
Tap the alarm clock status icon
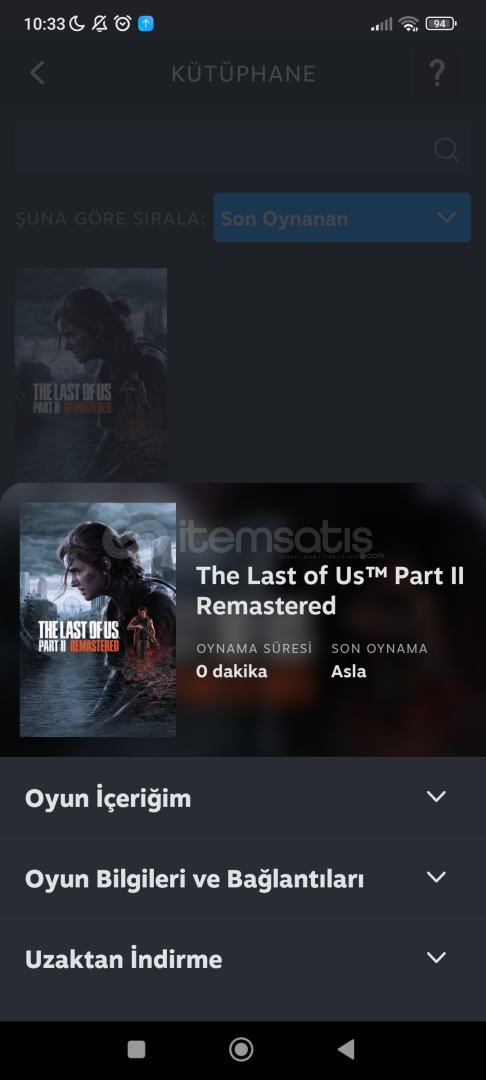123,23
